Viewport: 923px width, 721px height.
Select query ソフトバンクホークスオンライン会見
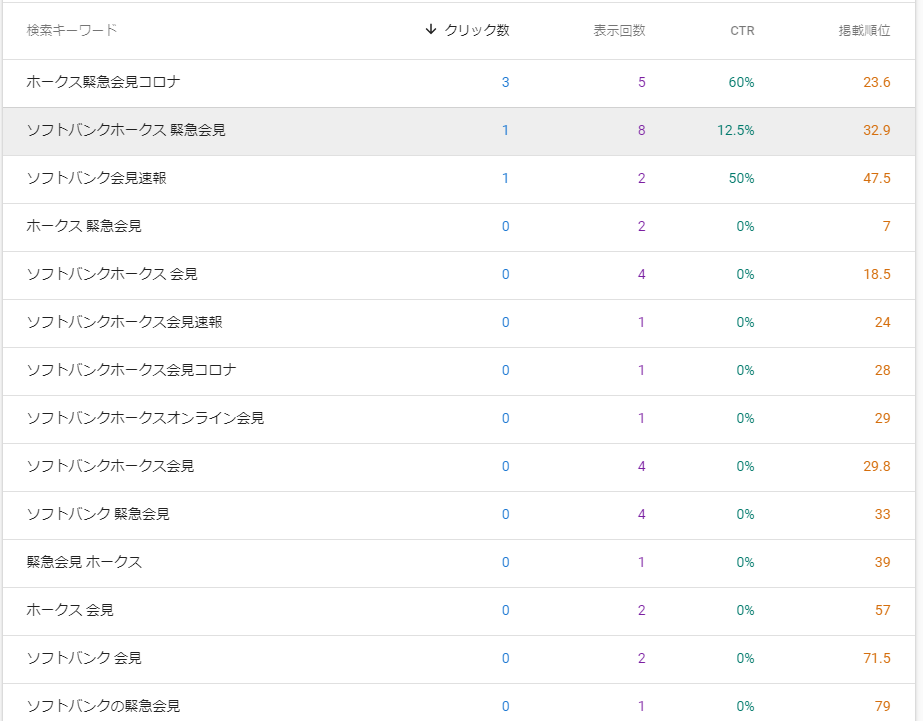[x=145, y=418]
